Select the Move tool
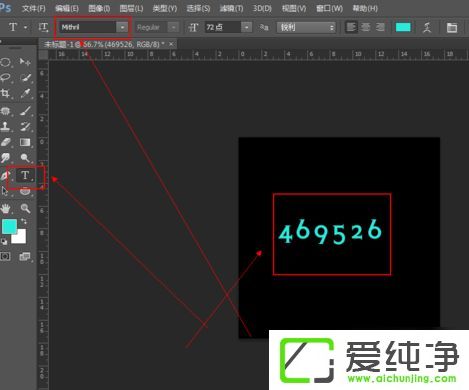Image resolution: width=469 pixels, height=390 pixels. tap(25, 62)
